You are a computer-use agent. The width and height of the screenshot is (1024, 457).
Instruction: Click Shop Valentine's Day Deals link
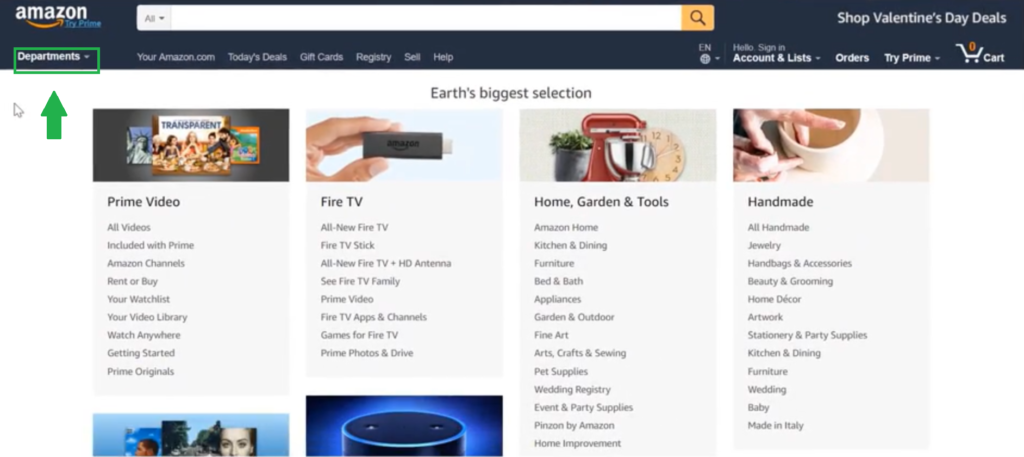click(921, 18)
